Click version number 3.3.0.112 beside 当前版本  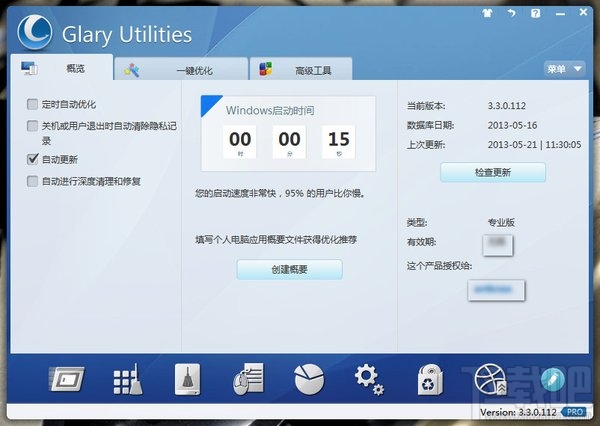click(x=507, y=106)
